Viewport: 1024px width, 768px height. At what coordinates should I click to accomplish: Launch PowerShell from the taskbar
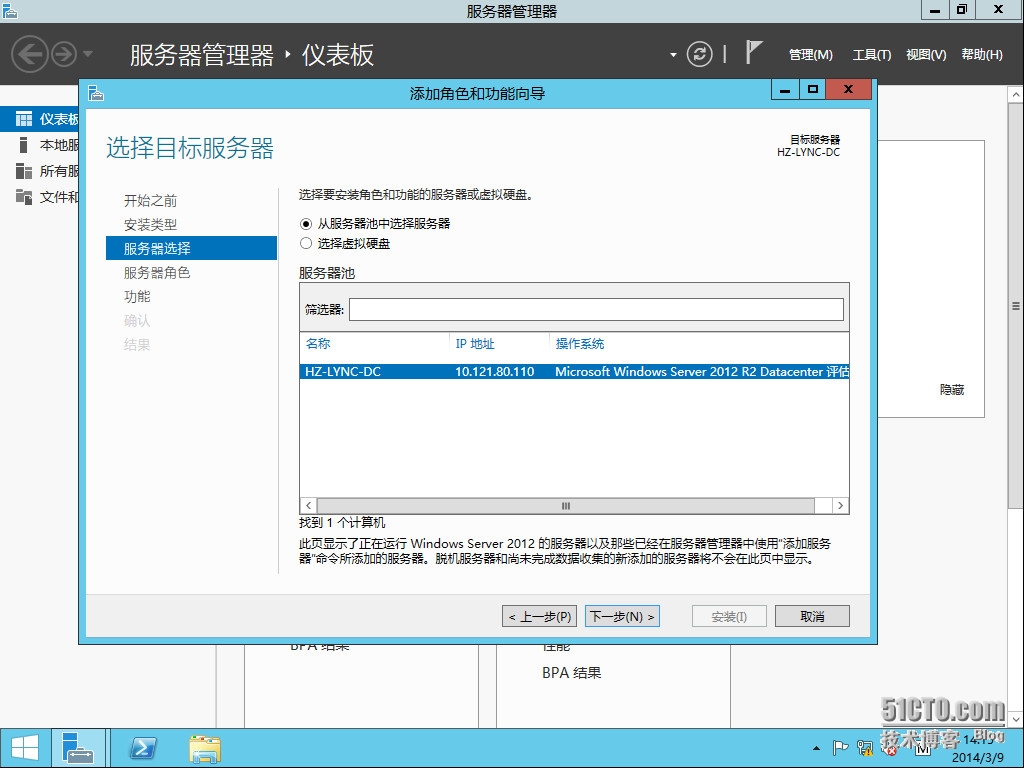(x=143, y=748)
